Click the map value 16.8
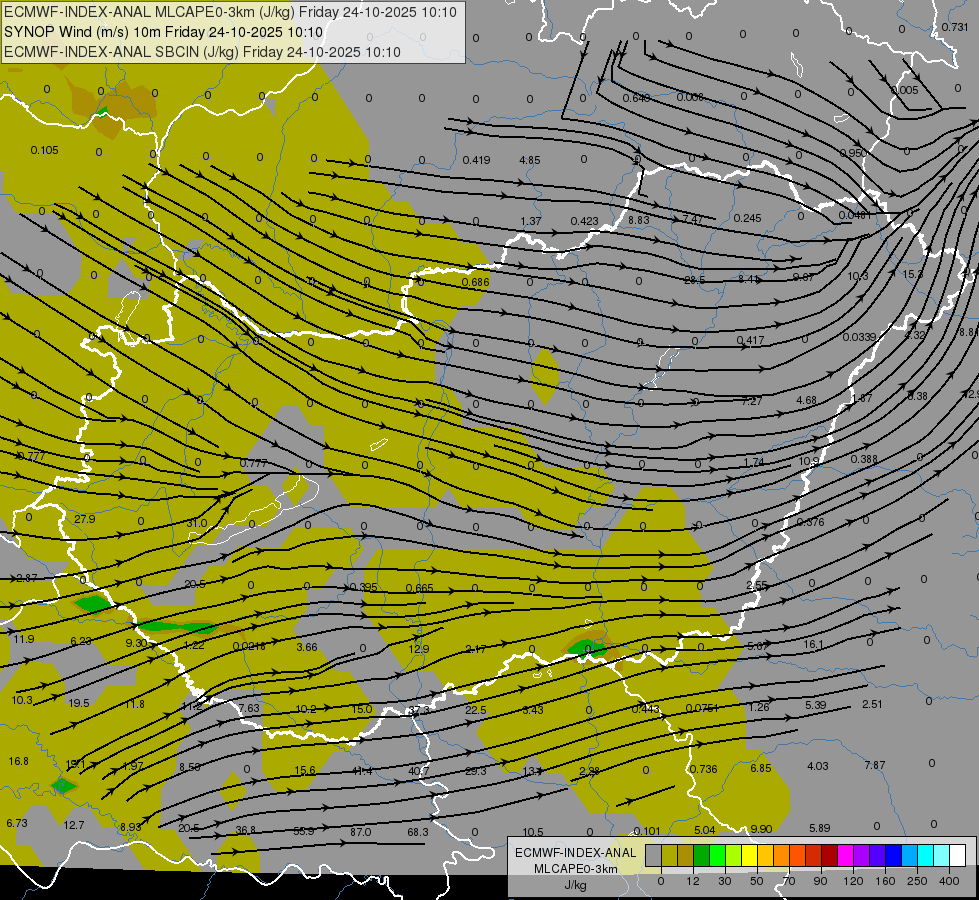This screenshot has height=900, width=979. pos(19,761)
